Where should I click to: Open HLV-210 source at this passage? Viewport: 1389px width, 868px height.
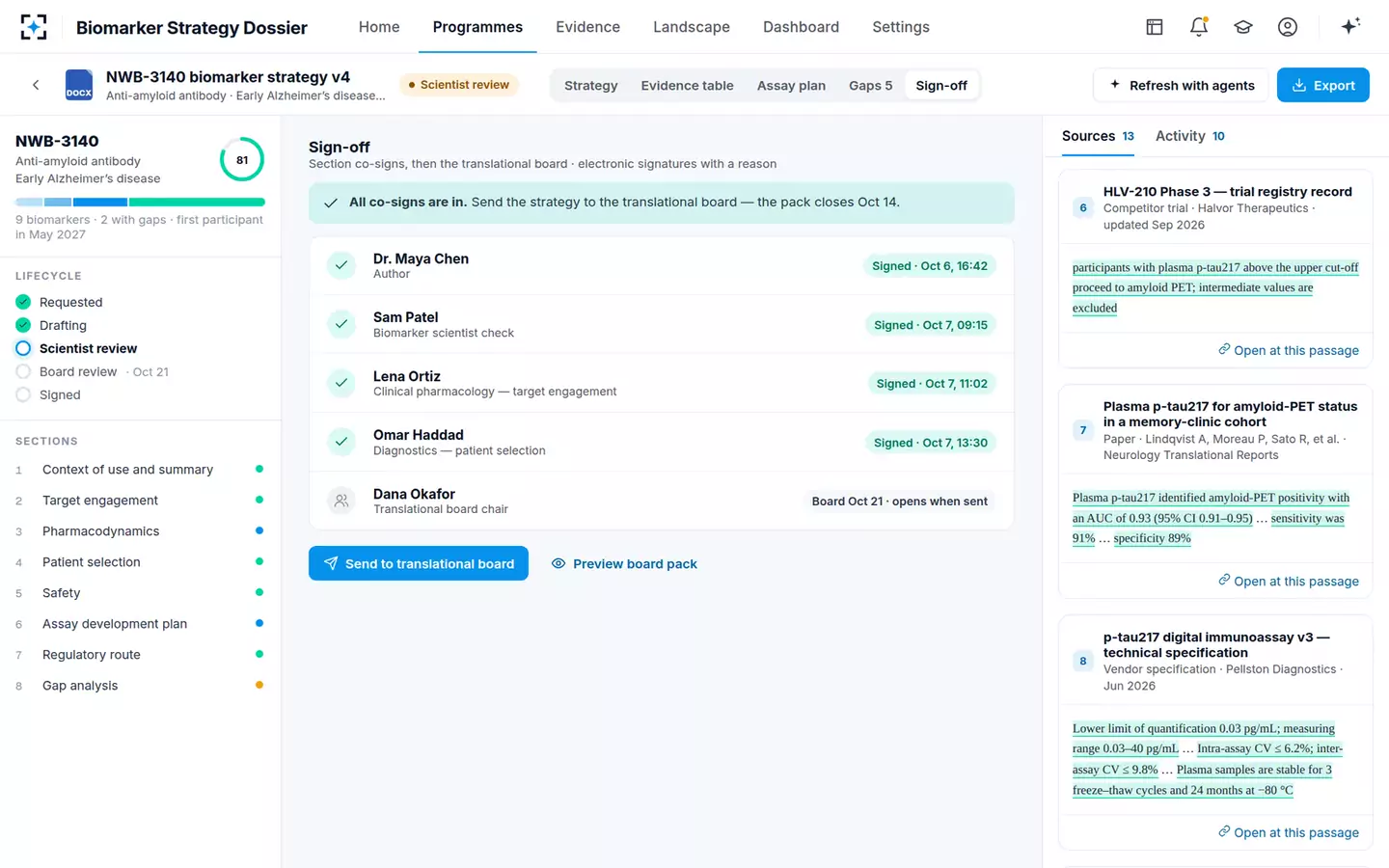coord(1288,350)
